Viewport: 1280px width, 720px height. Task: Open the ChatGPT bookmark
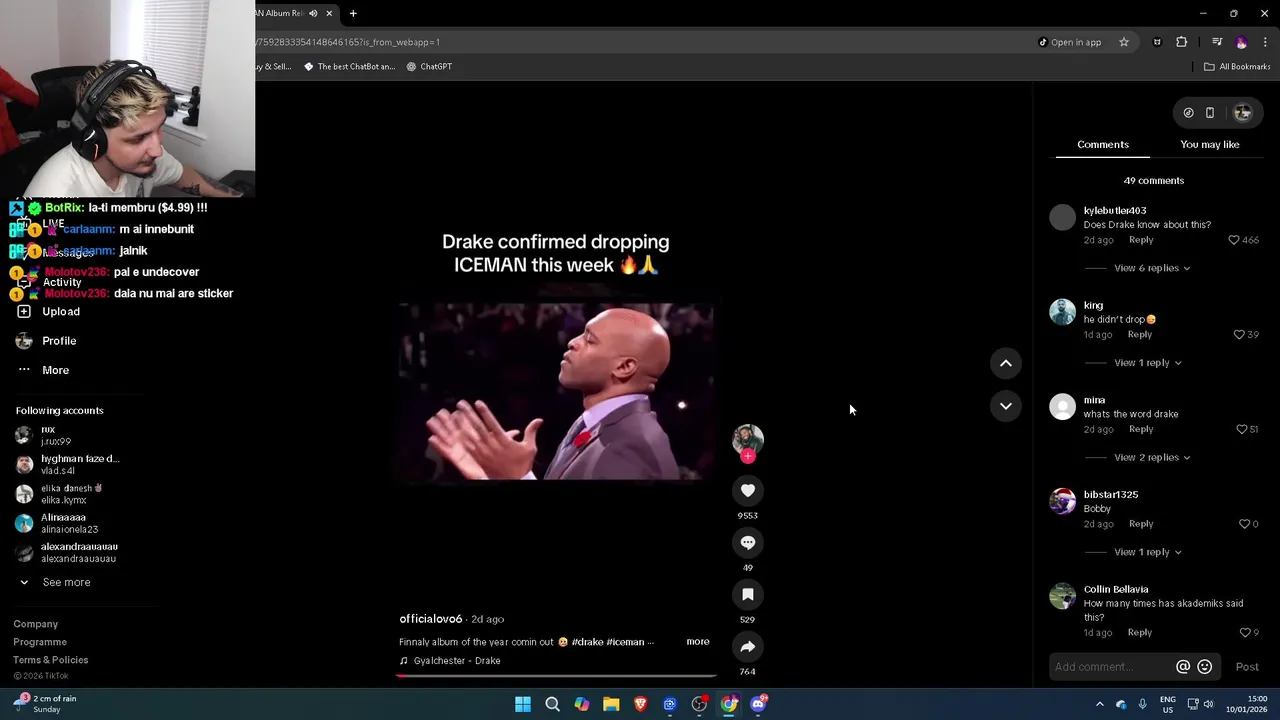pos(429,67)
